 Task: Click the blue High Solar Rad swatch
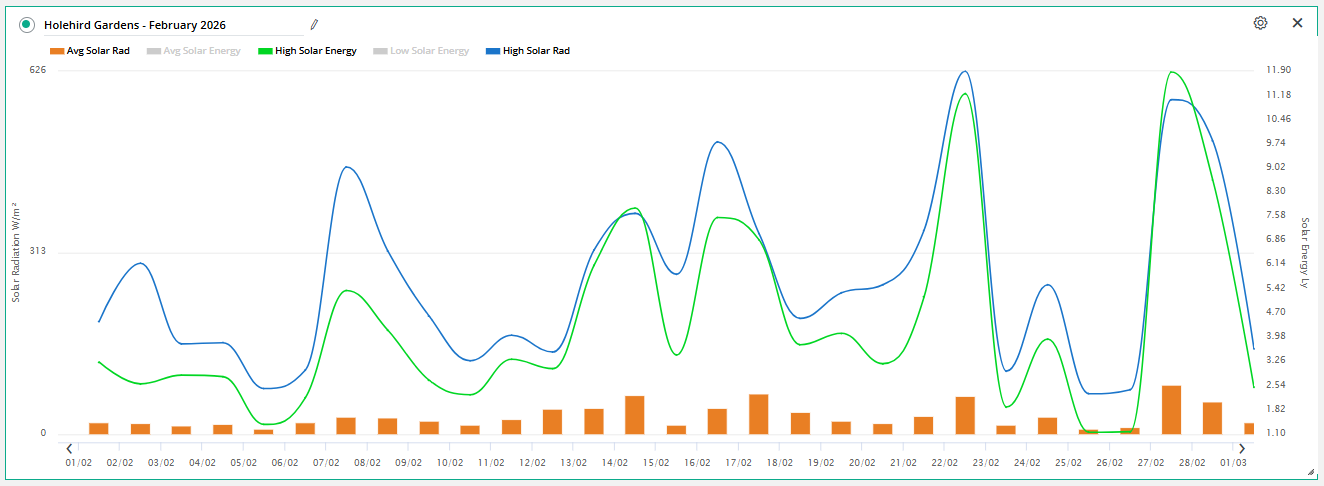(492, 51)
